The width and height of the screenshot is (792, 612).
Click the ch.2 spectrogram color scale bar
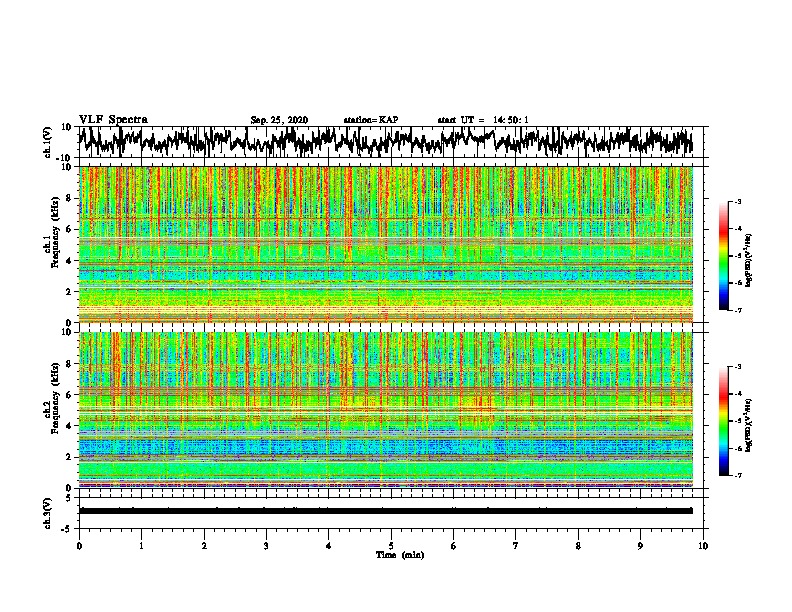coord(724,421)
